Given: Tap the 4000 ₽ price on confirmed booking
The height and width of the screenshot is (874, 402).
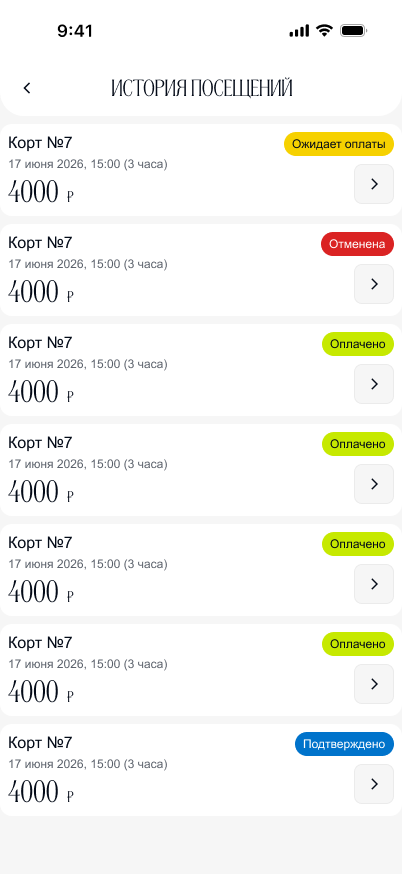Looking at the screenshot, I should [41, 792].
